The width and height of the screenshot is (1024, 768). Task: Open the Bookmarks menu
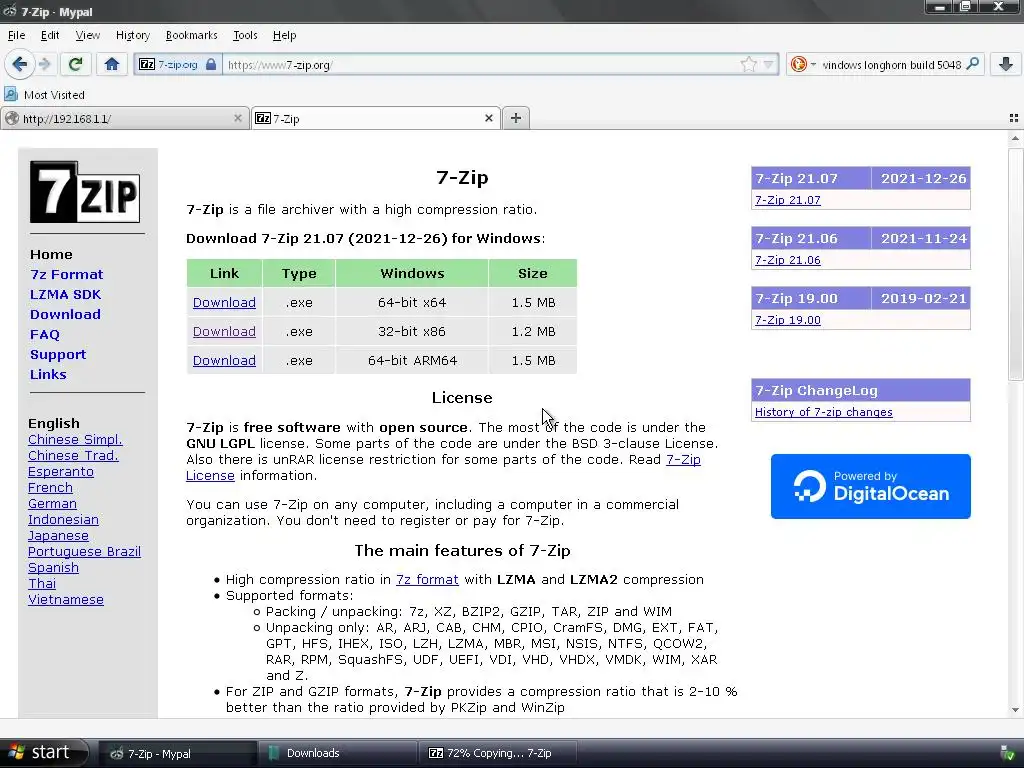click(x=191, y=35)
